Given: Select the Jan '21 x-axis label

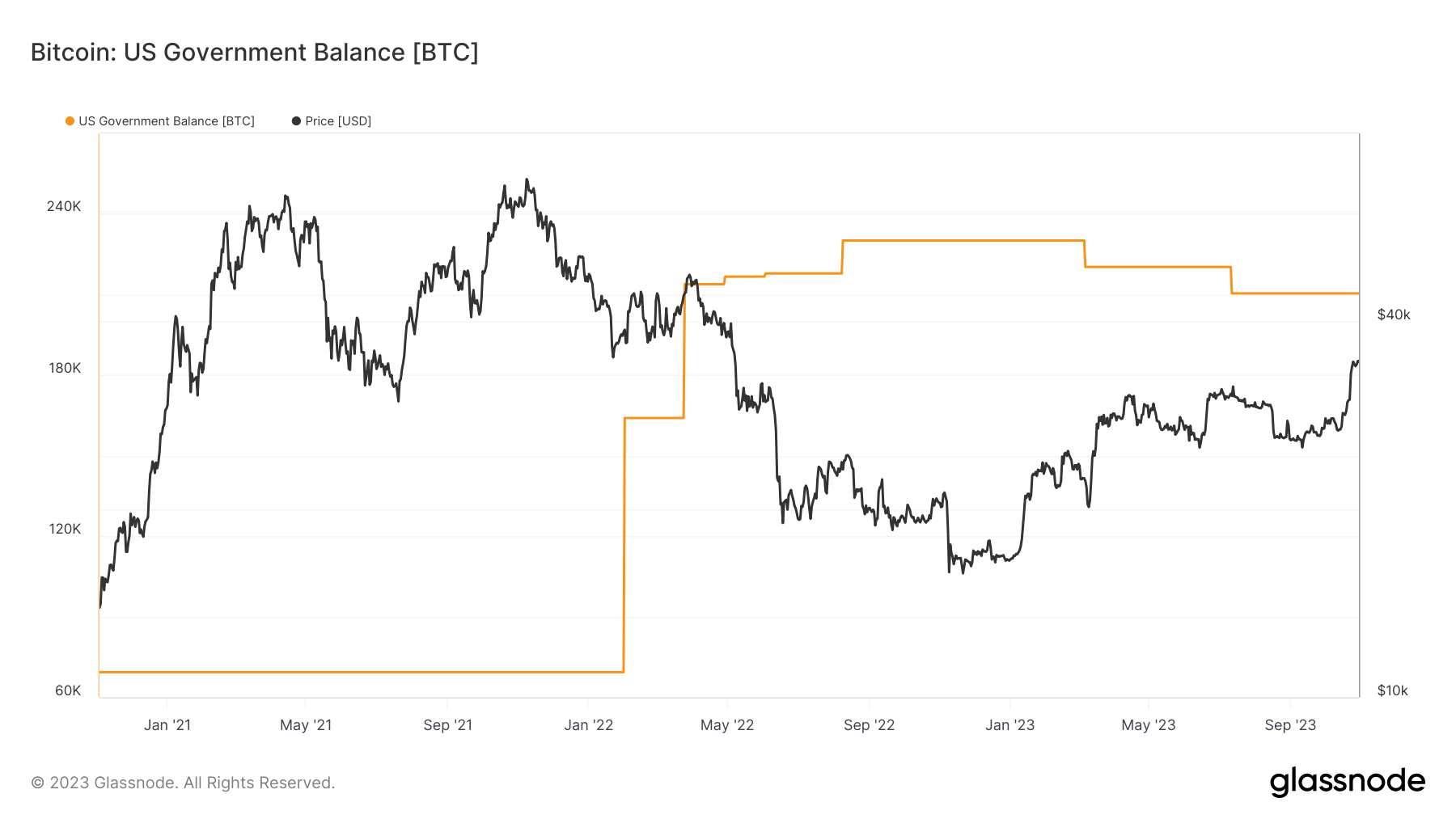Looking at the screenshot, I should click(x=167, y=725).
